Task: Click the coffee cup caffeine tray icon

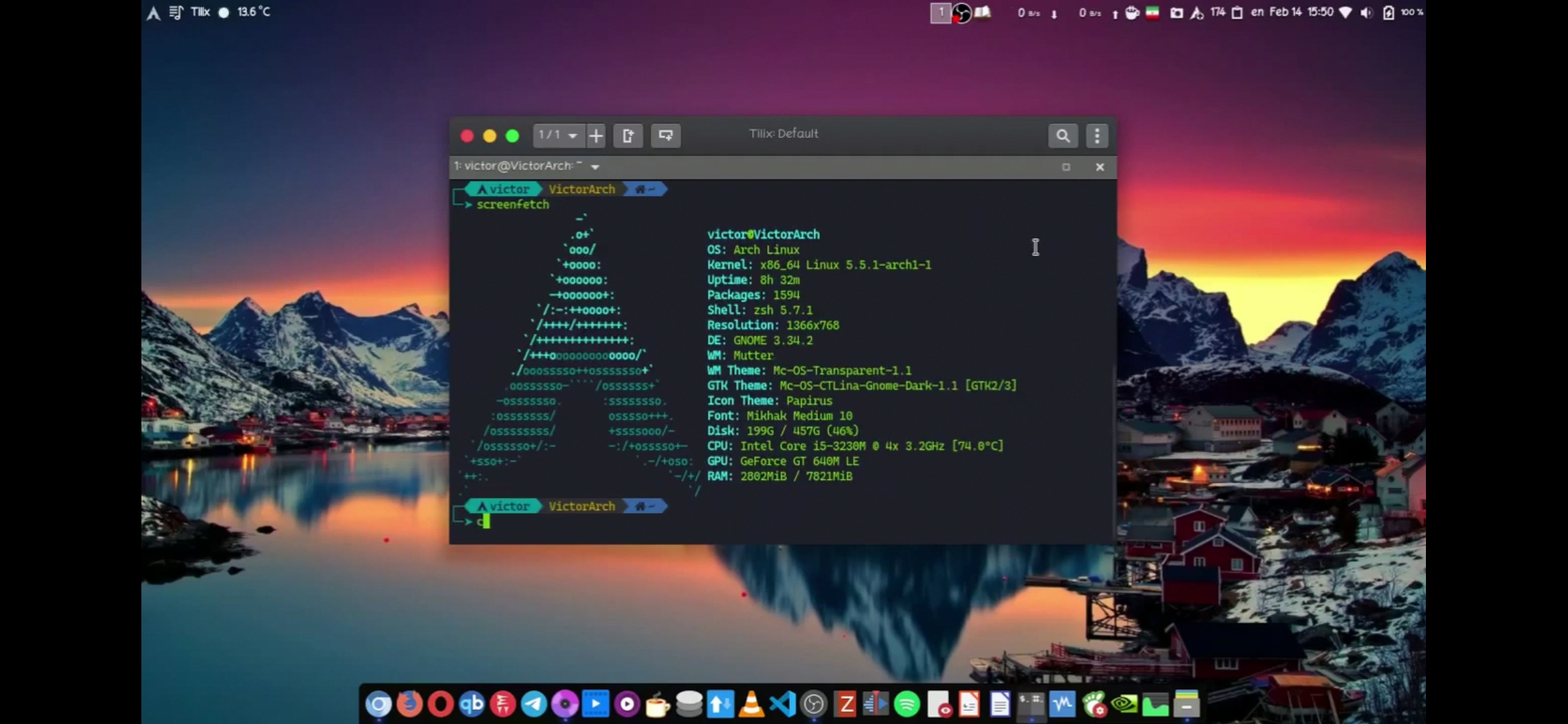Action: (1132, 13)
